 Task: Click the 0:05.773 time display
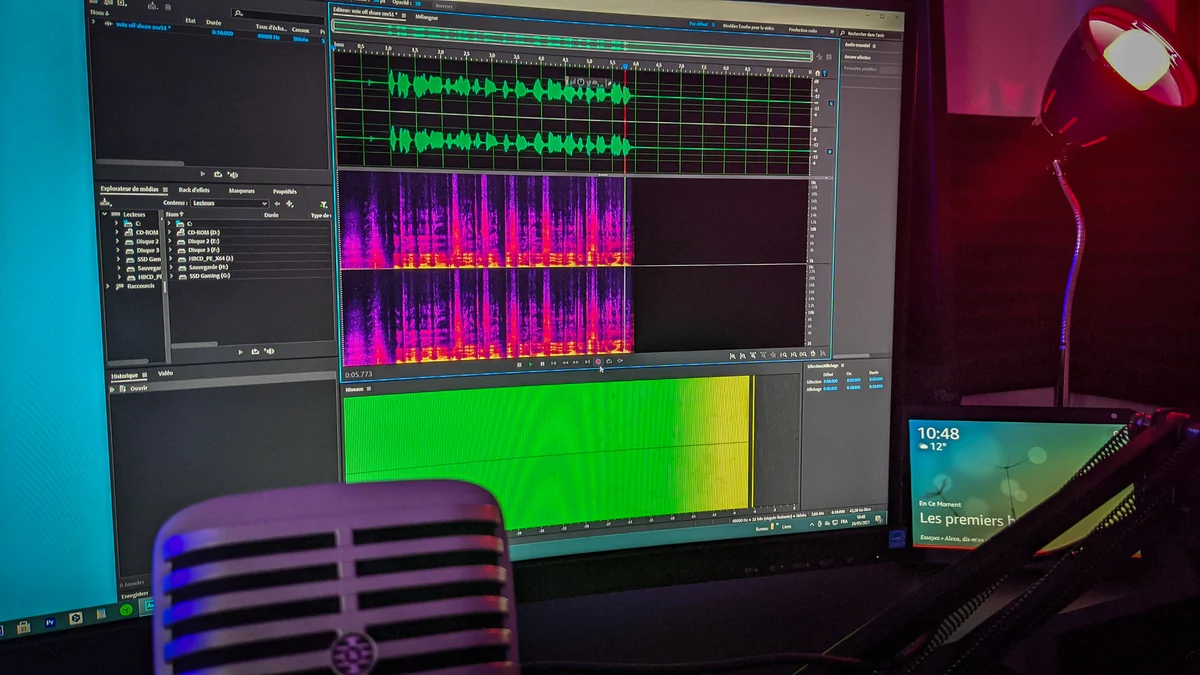click(x=358, y=374)
